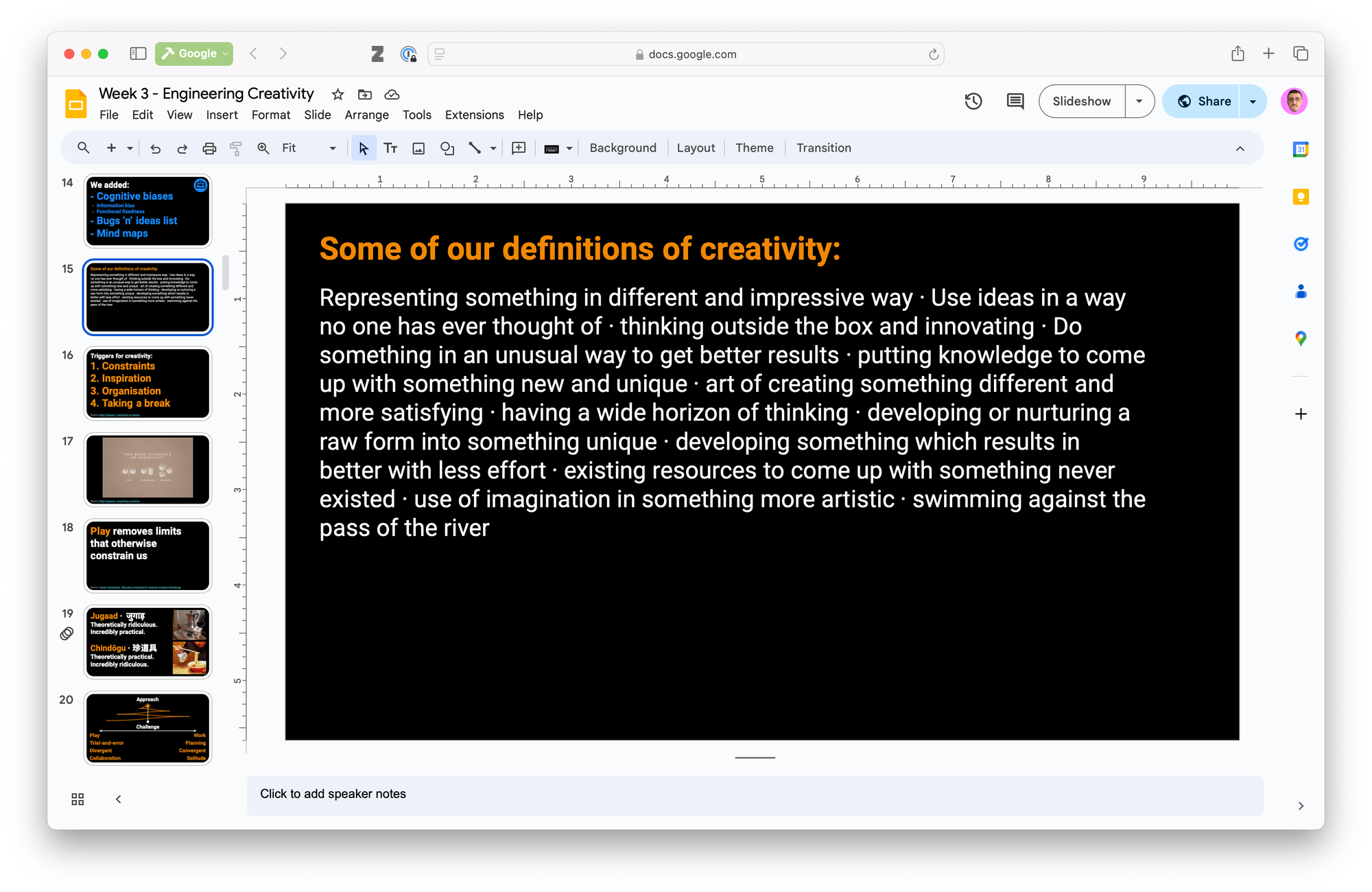Open the Fit zoom dropdown
Viewport: 1372px width, 892px height.
(333, 148)
